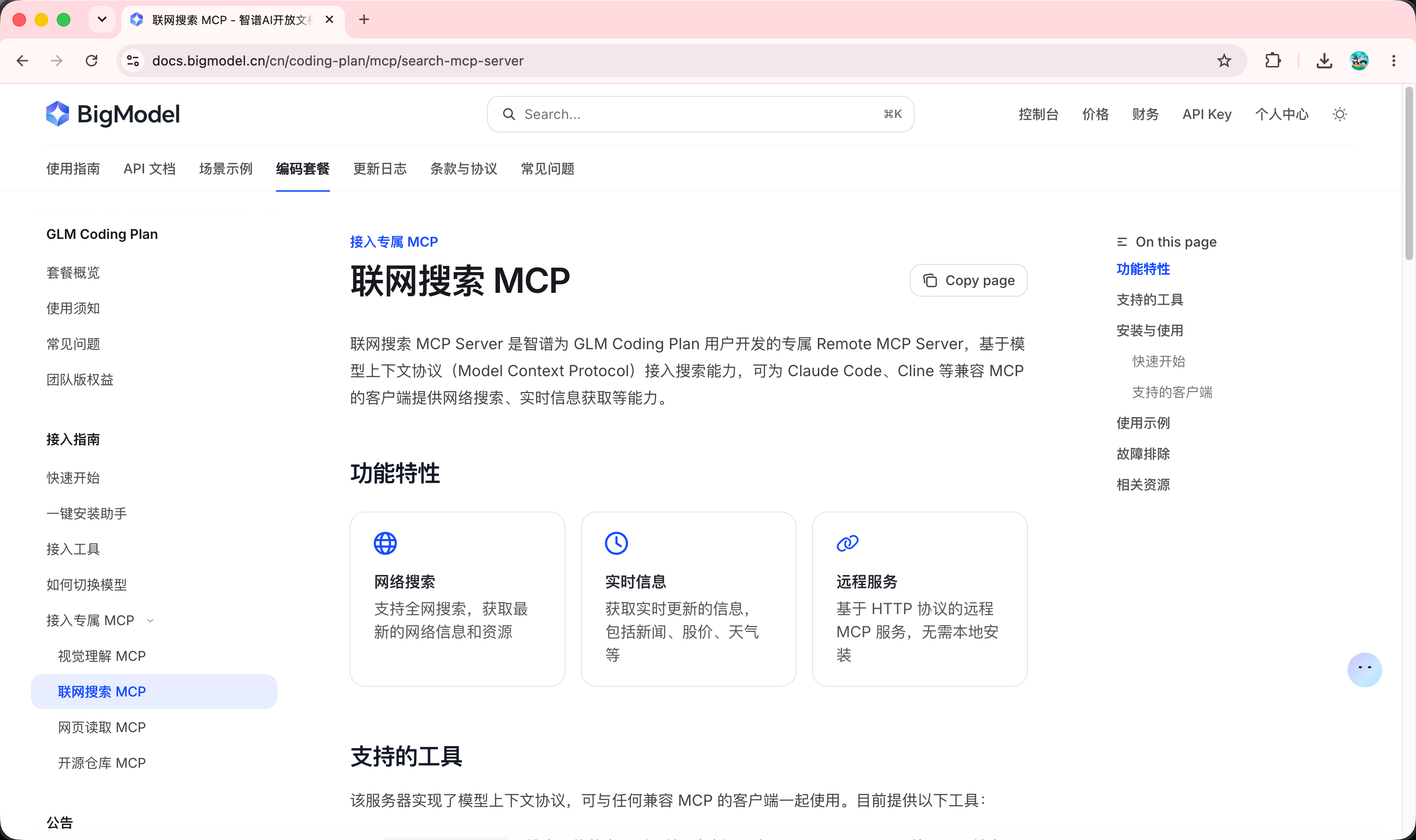Viewport: 1416px width, 840px height.
Task: Click the On this page list icon
Action: point(1122,242)
